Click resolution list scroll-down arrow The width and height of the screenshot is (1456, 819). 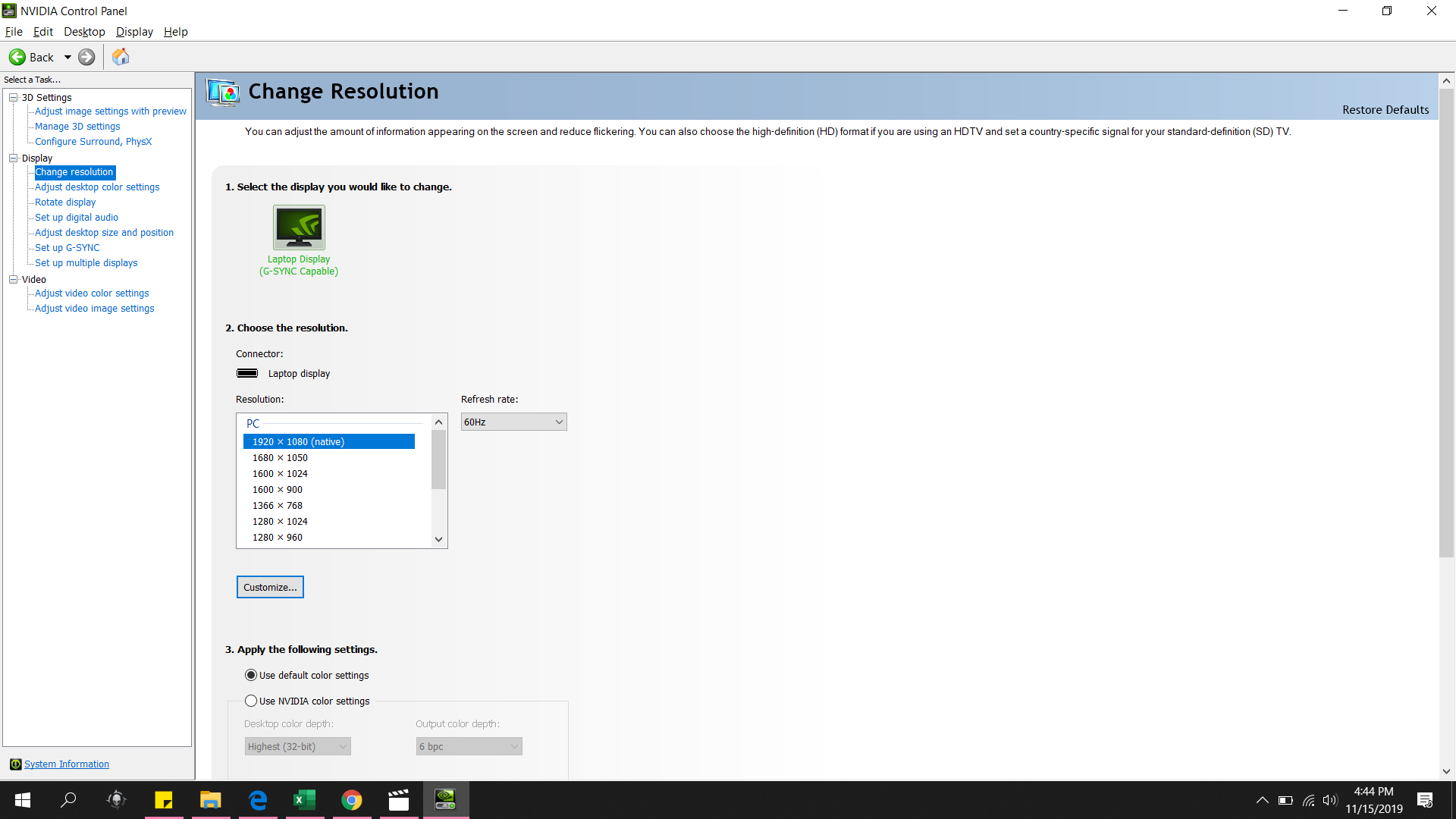[x=438, y=539]
